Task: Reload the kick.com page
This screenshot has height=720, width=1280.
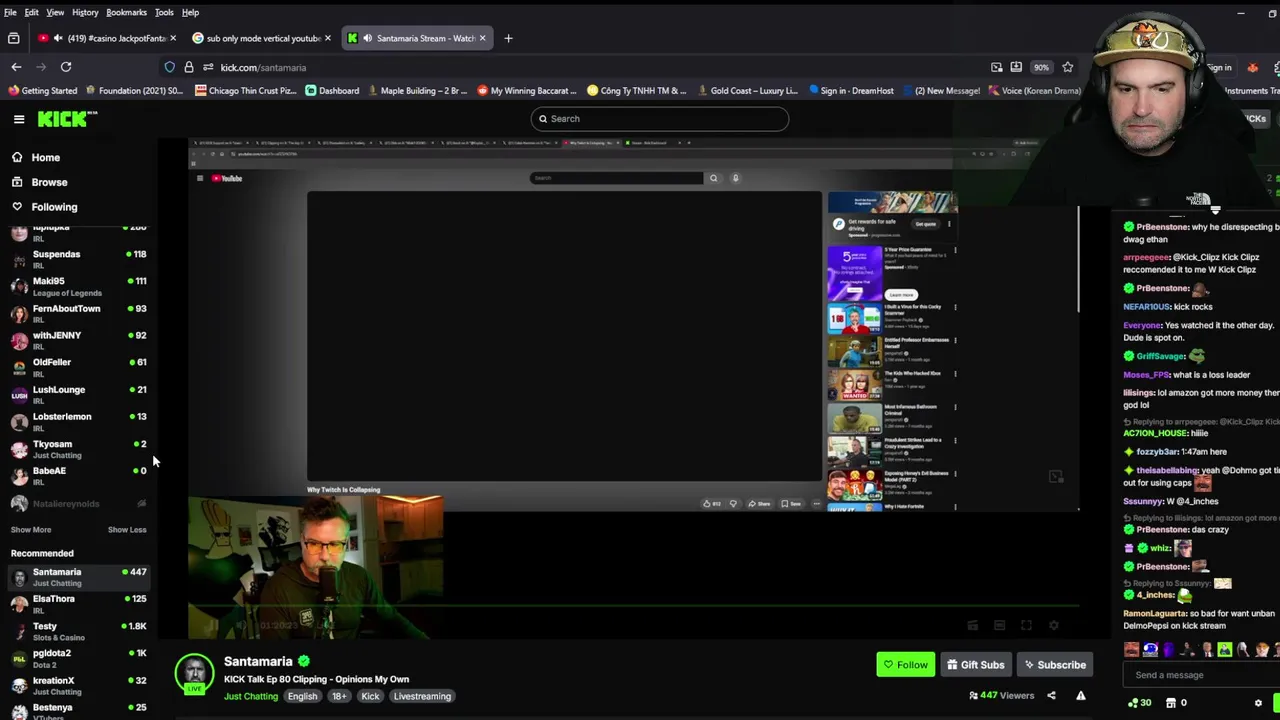Action: tap(66, 67)
